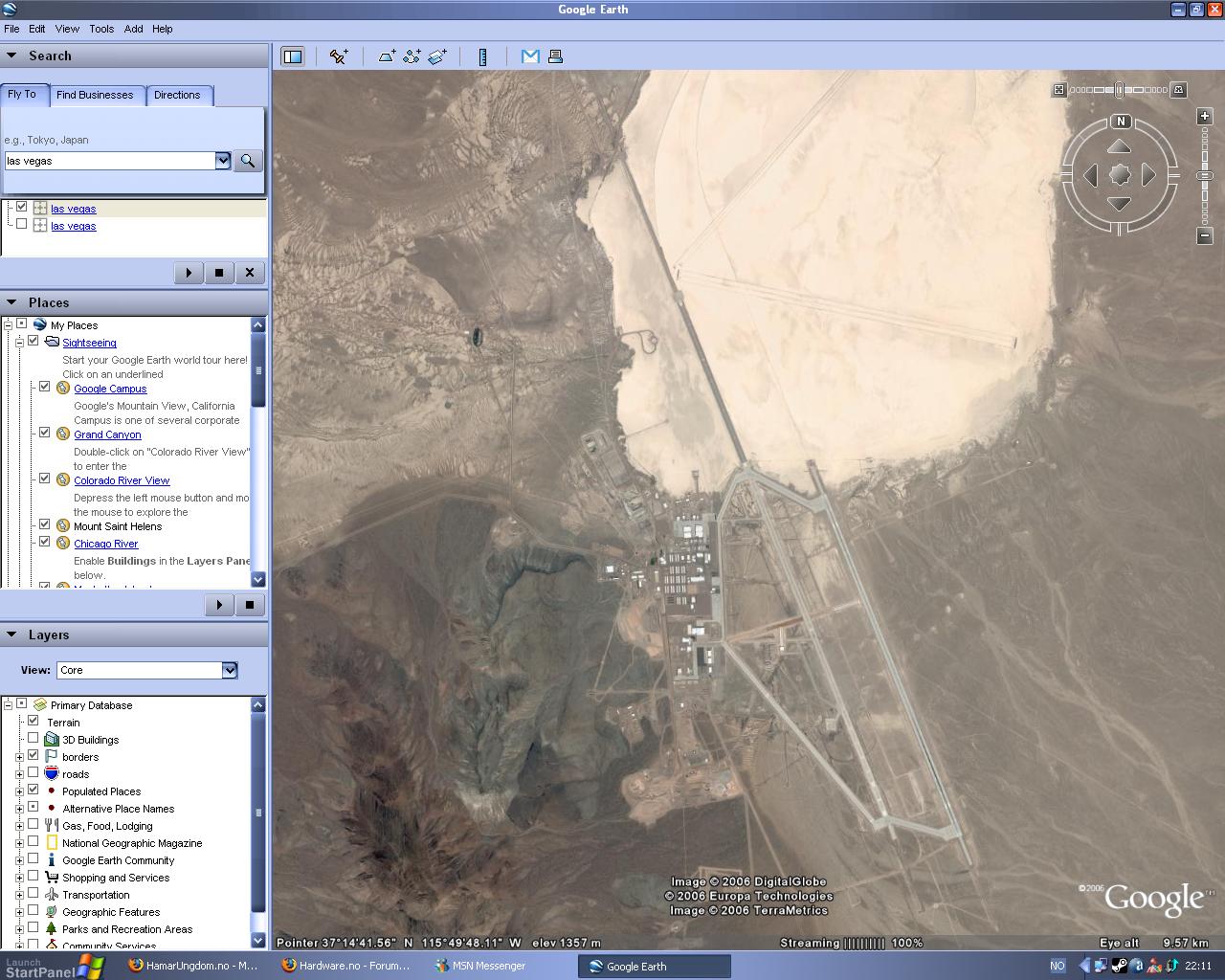Expand the roads layer tree node
This screenshot has width=1225, height=980.
[x=19, y=774]
